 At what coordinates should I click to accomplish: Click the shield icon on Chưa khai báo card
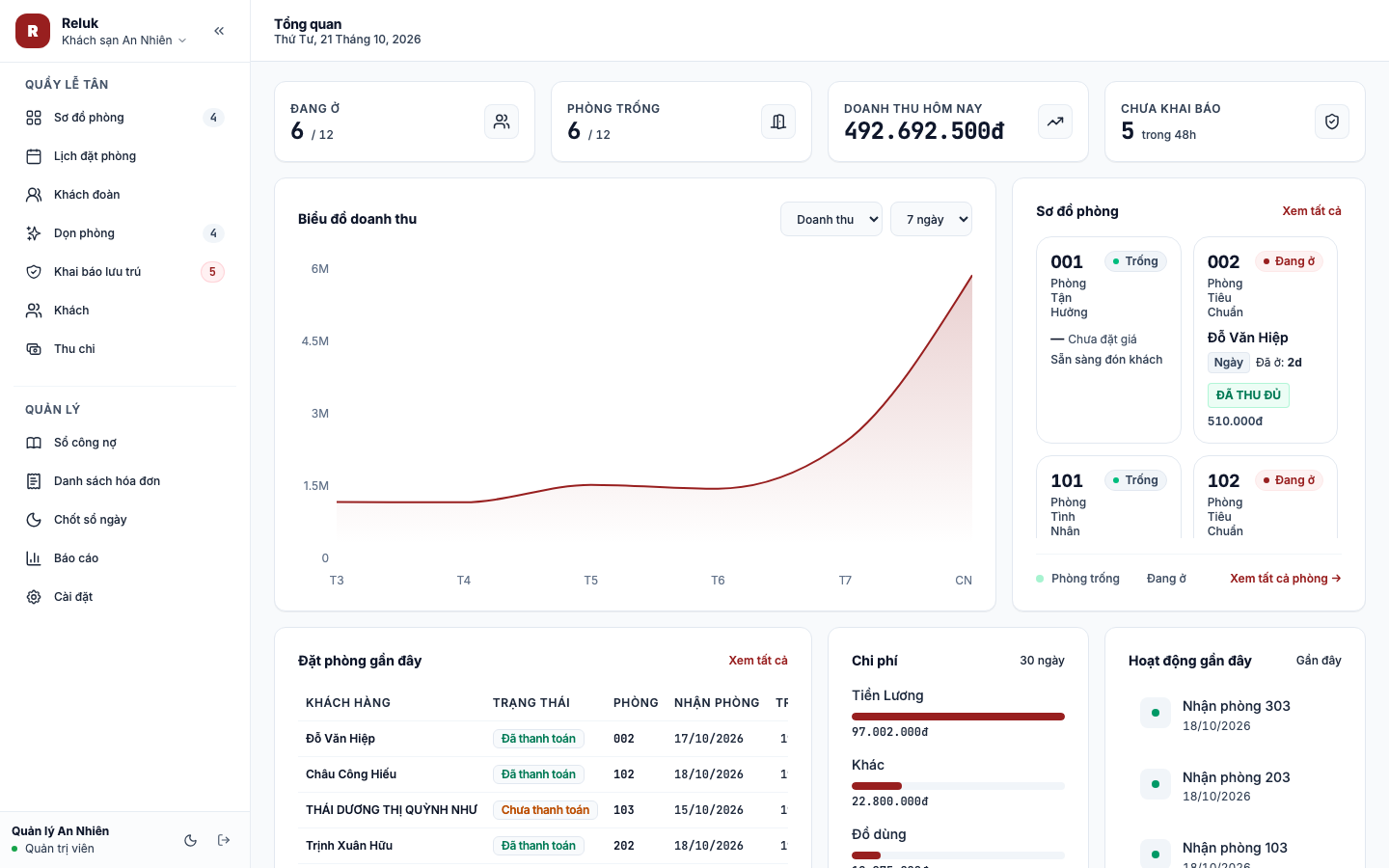click(1332, 122)
